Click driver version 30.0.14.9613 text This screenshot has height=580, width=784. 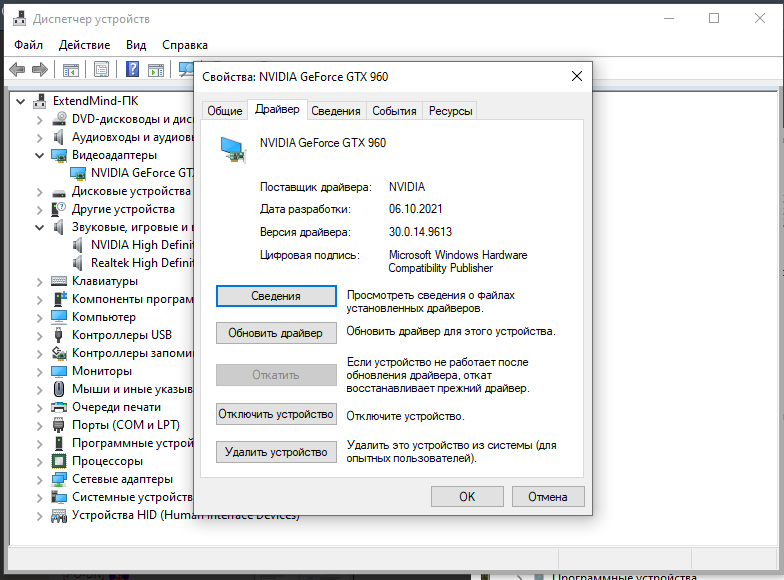point(420,232)
